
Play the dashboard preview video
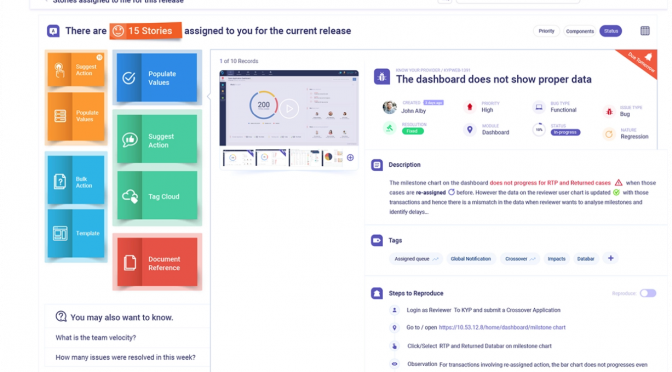pos(289,109)
